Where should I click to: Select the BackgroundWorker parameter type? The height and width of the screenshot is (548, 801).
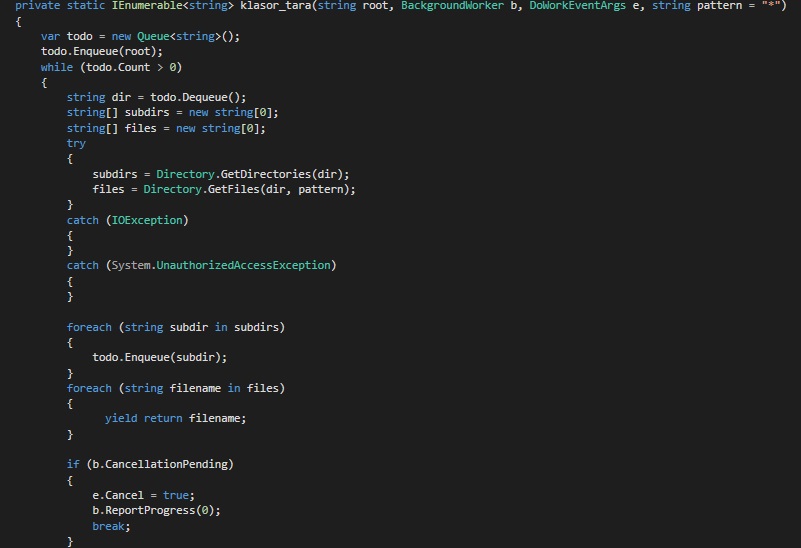452,6
